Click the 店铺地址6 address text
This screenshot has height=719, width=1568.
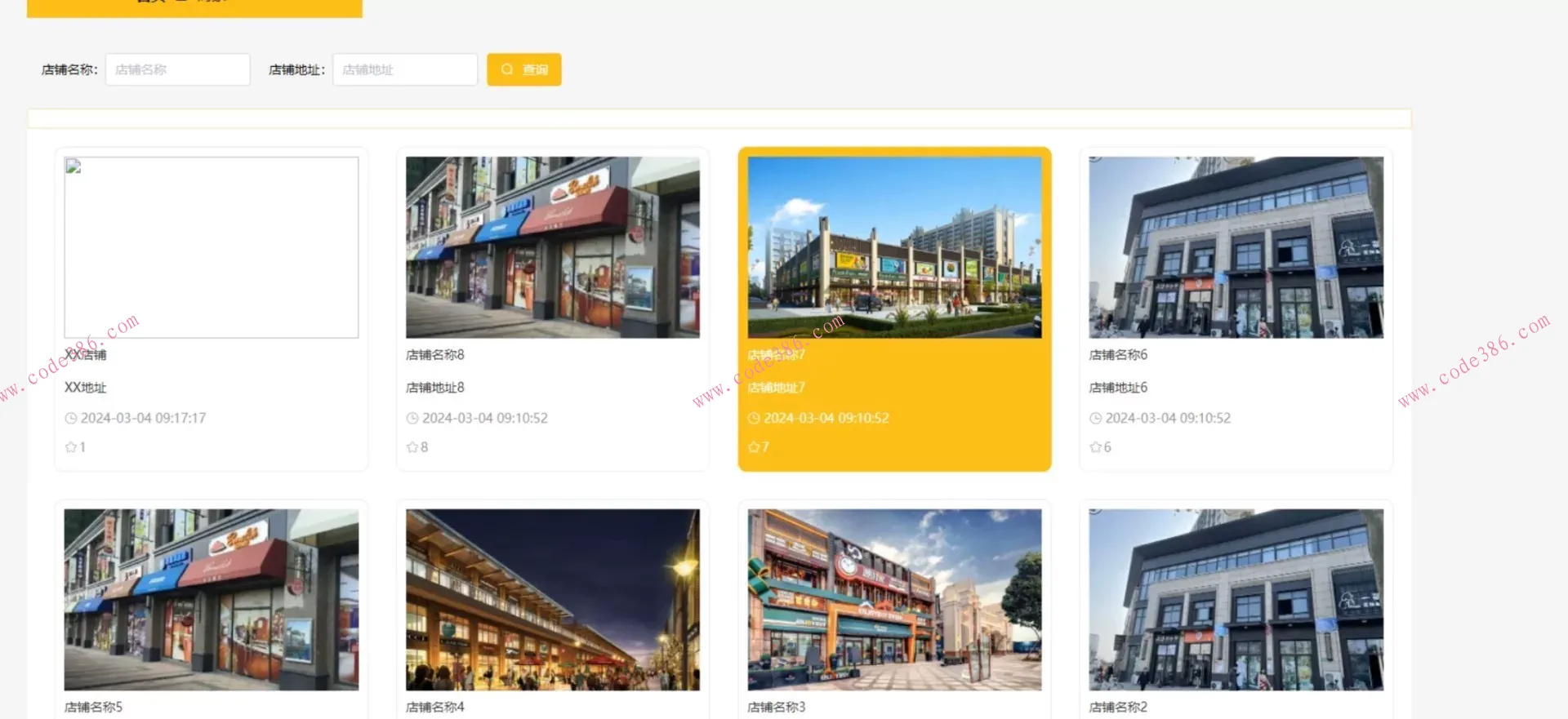click(x=1118, y=388)
